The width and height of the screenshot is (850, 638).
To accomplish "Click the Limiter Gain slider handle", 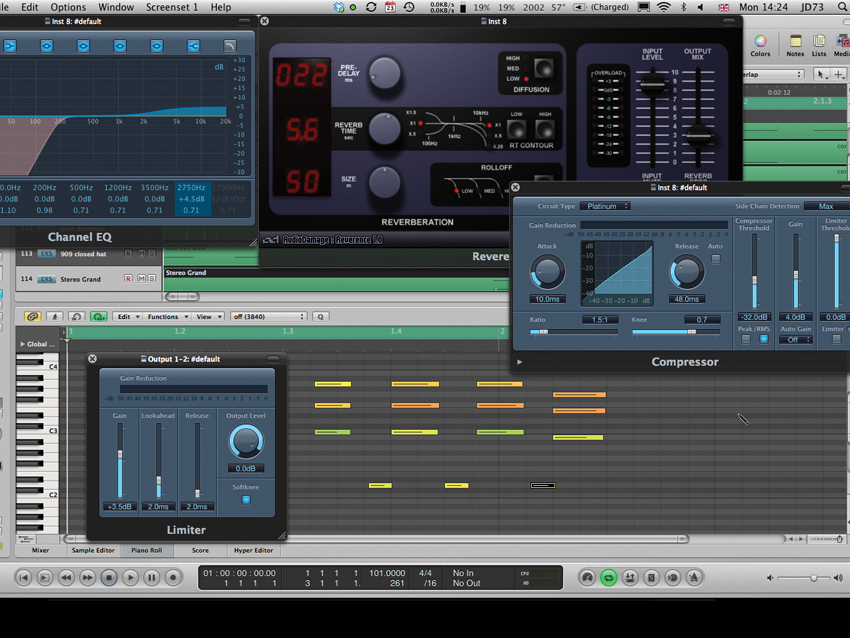I will [120, 454].
